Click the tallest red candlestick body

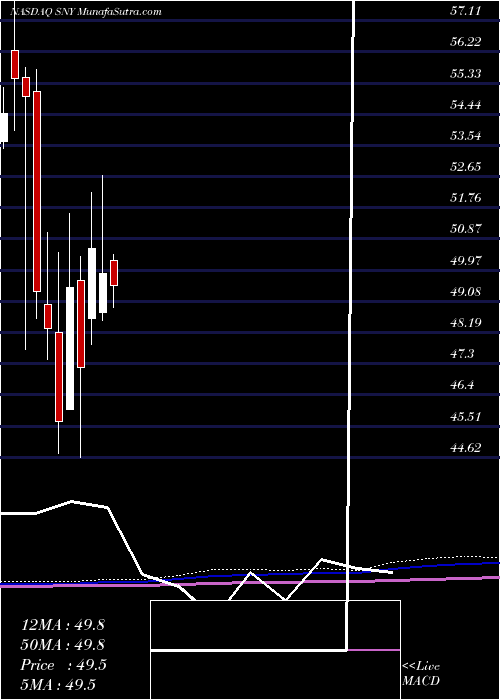pyautogui.click(x=37, y=192)
